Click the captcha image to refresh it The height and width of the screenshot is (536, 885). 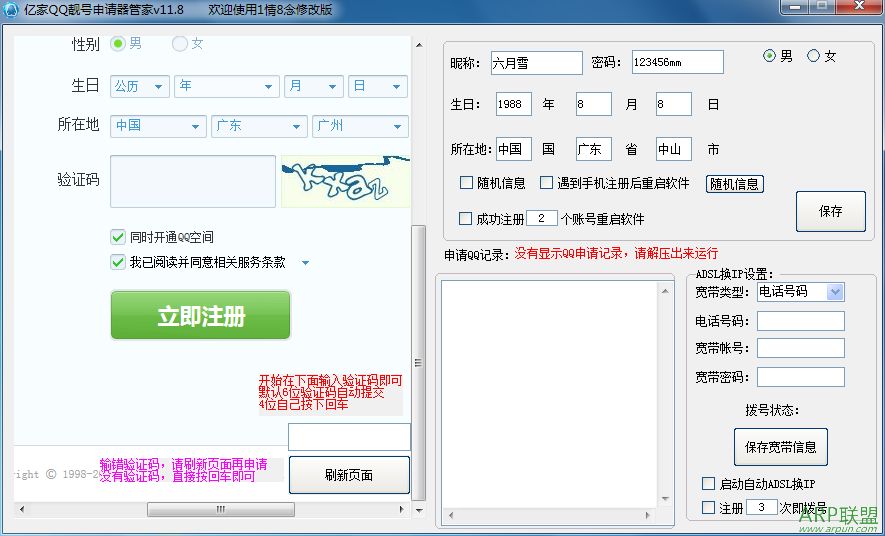click(x=345, y=181)
